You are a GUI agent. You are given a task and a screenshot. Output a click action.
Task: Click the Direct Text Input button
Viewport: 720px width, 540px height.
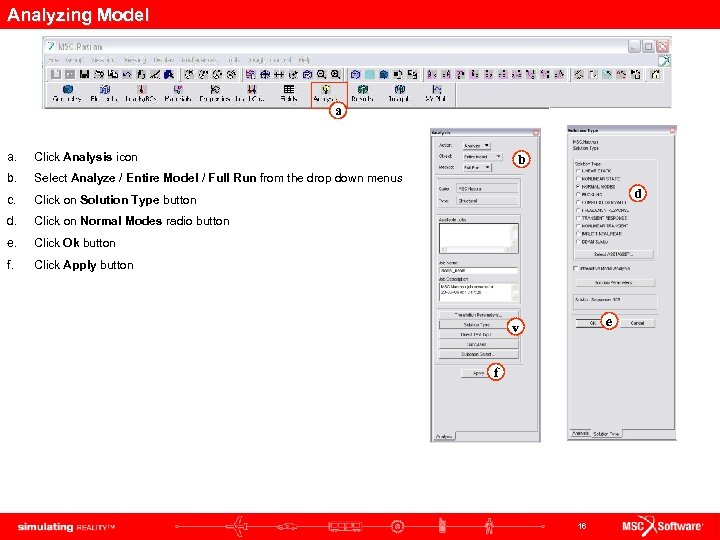pos(478,335)
